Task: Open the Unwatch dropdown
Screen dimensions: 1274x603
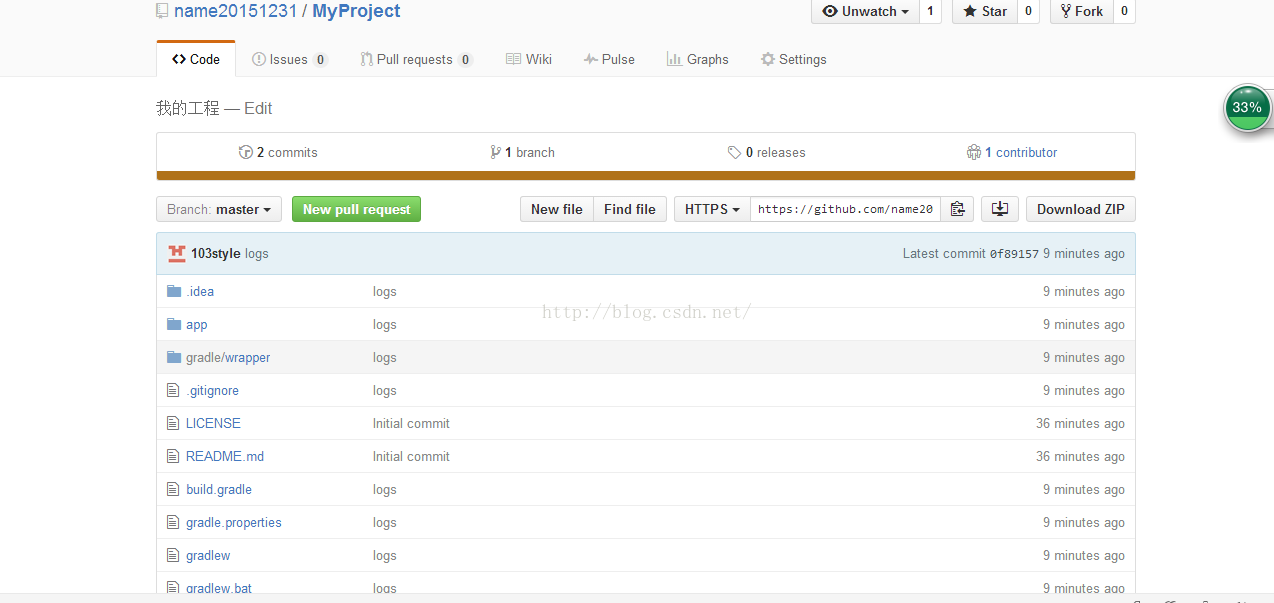Action: (x=865, y=11)
